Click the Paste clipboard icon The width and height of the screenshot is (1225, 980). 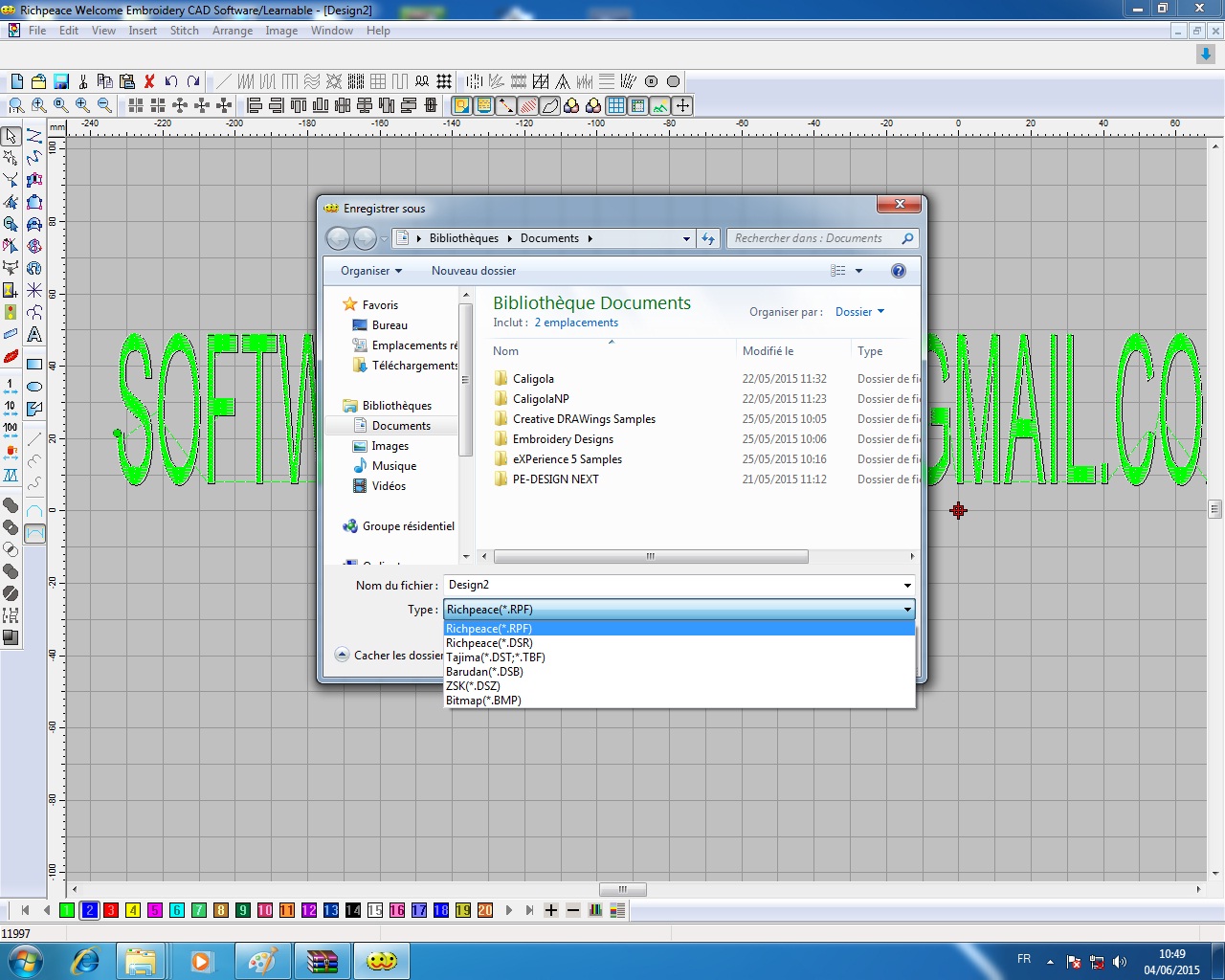click(x=126, y=81)
